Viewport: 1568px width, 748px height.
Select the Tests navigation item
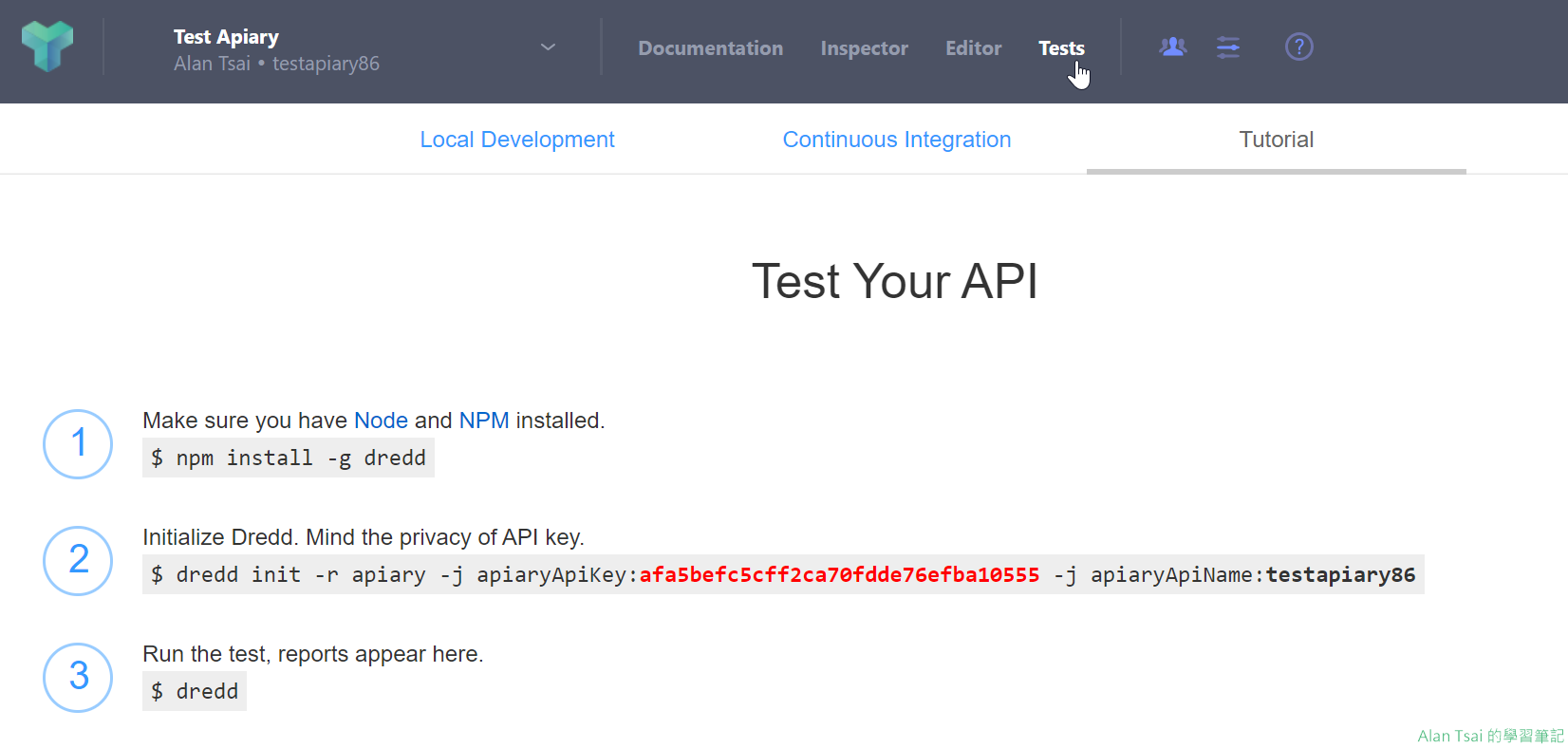click(x=1060, y=48)
